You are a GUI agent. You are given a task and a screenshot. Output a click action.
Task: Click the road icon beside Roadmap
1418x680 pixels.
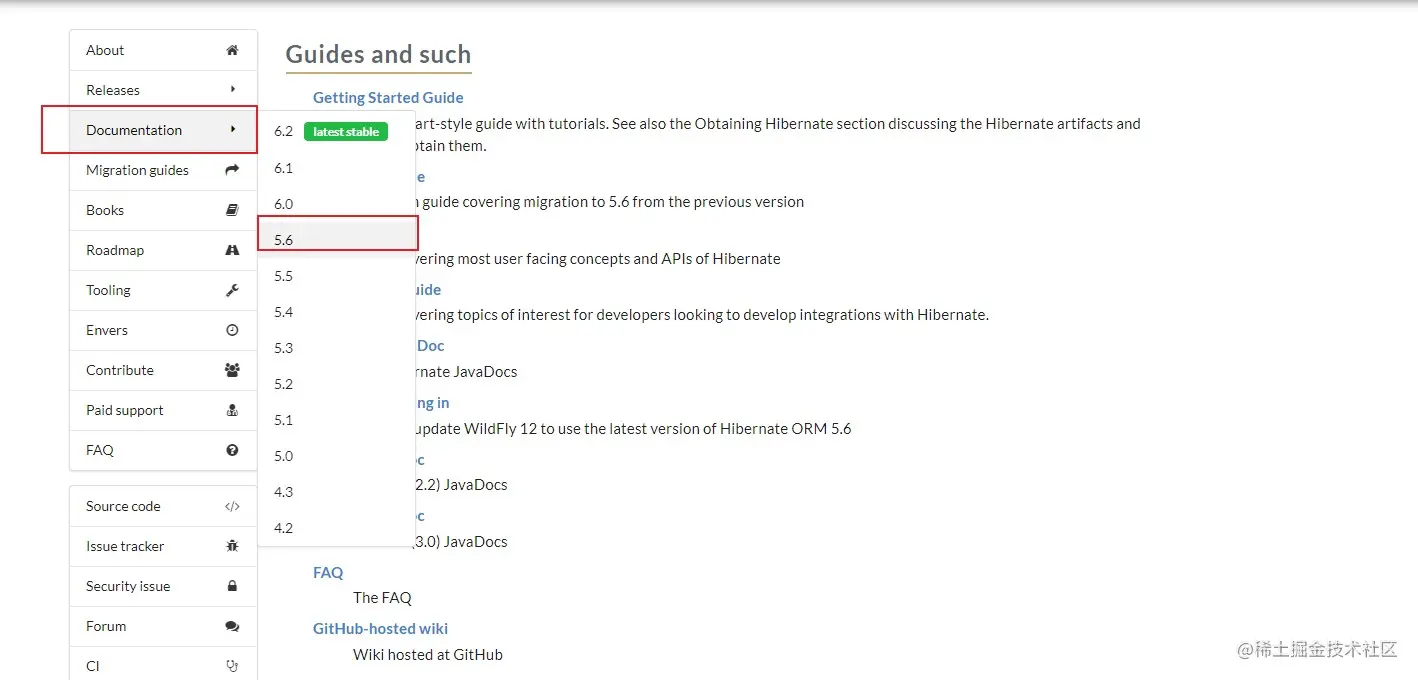point(232,250)
